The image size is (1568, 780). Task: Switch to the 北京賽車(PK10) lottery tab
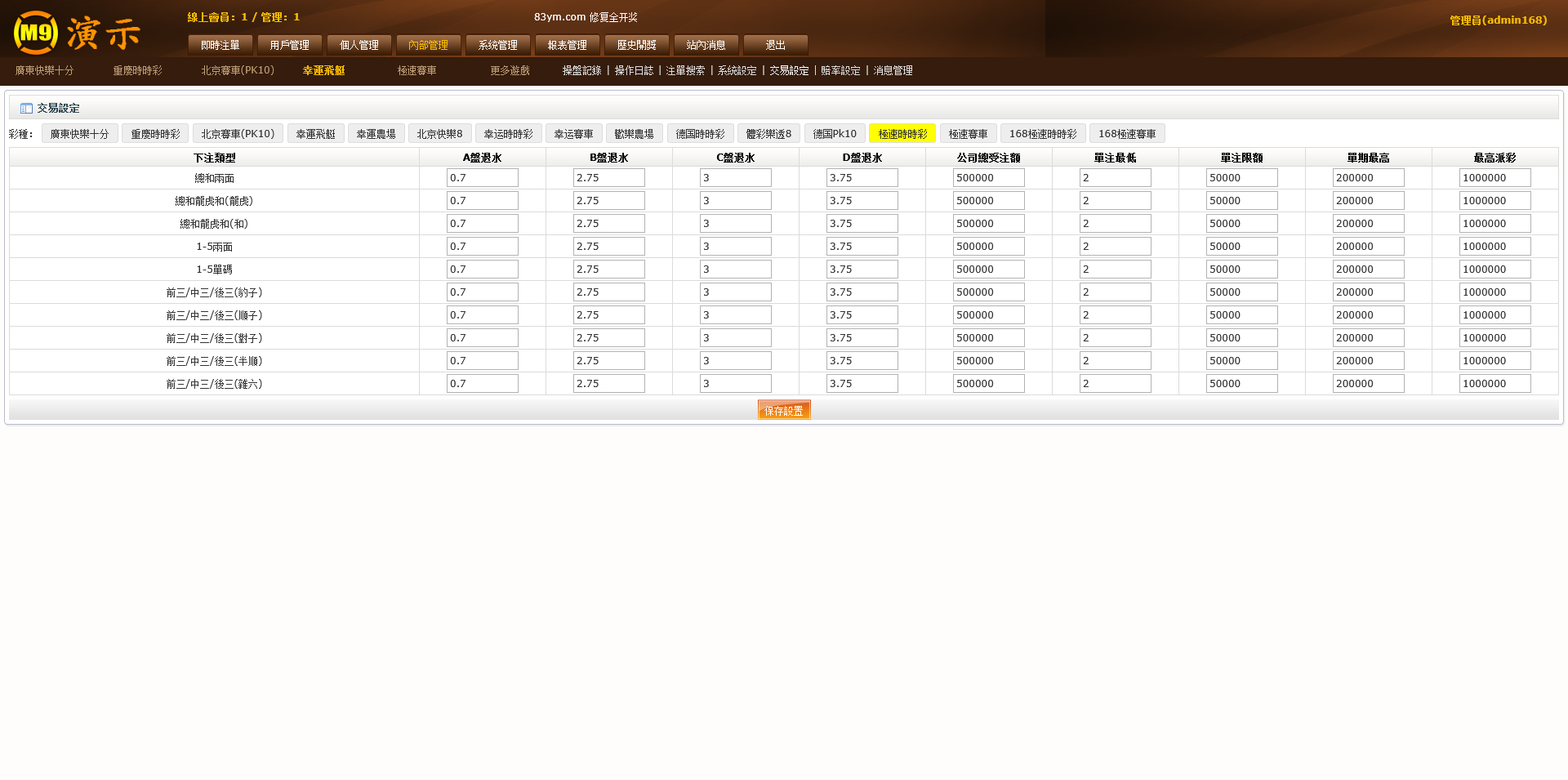[238, 134]
